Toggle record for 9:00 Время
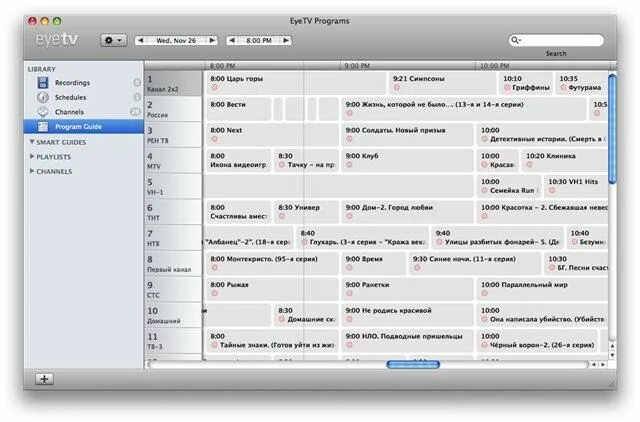The image size is (640, 422). pyautogui.click(x=349, y=268)
